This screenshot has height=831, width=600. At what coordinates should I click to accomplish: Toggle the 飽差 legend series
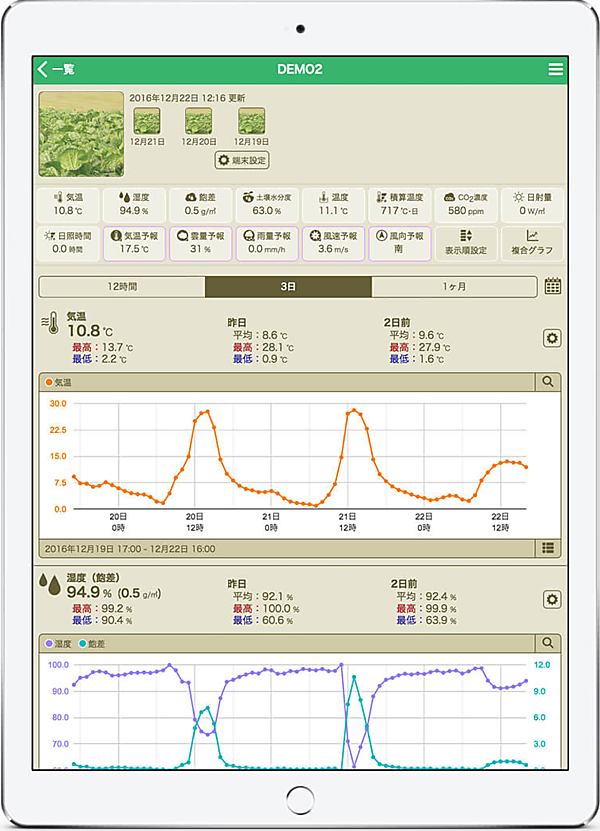[93, 643]
